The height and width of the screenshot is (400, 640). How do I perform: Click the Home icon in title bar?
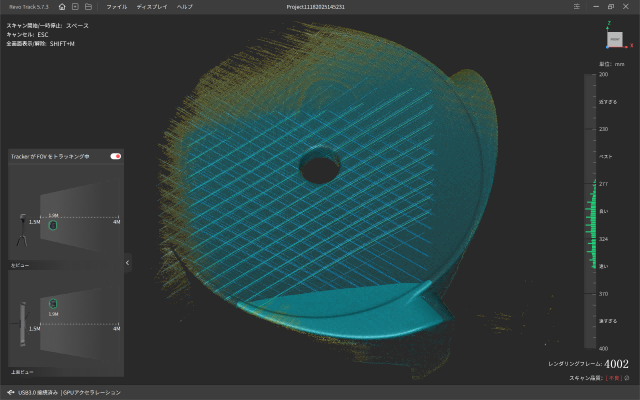pos(62,6)
